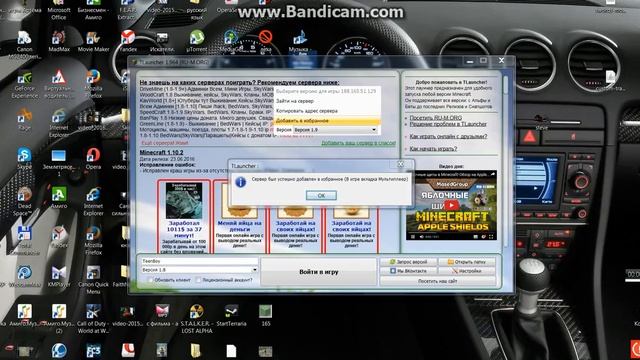640x360 pixels.
Task: Click the Открыть папку button
Action: tap(467, 262)
